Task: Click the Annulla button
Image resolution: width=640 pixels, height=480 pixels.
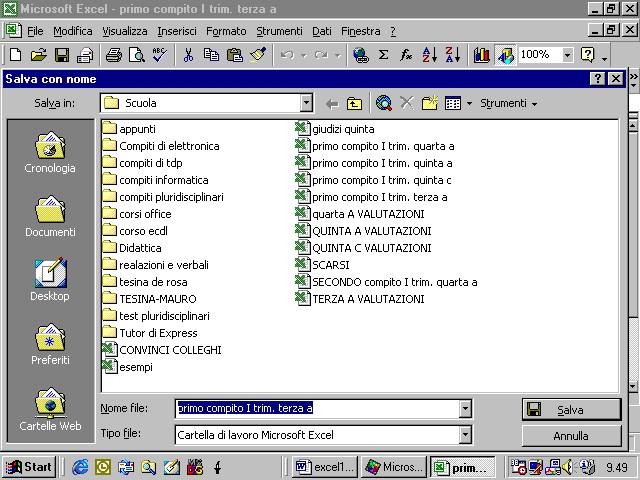Action: [571, 436]
